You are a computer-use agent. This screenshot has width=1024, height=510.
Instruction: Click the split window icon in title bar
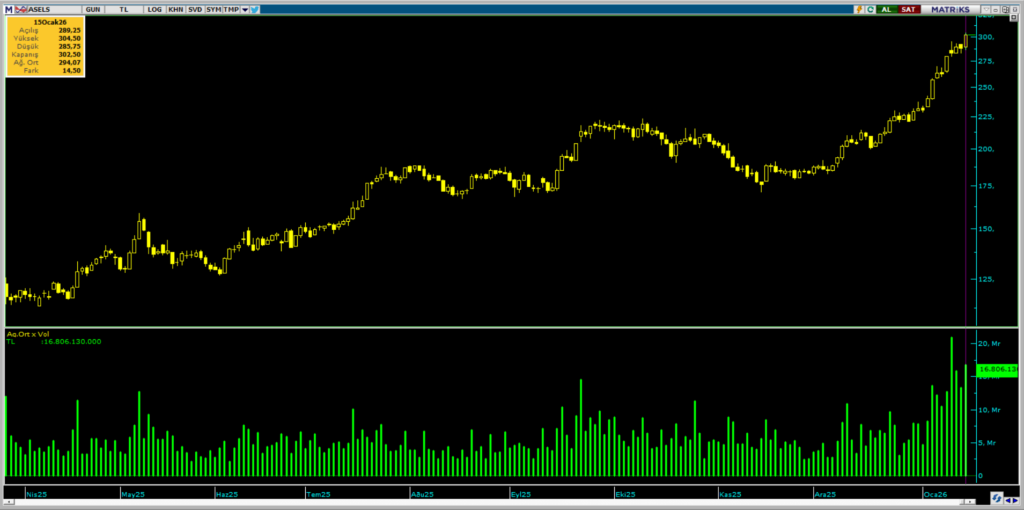tap(1006, 10)
